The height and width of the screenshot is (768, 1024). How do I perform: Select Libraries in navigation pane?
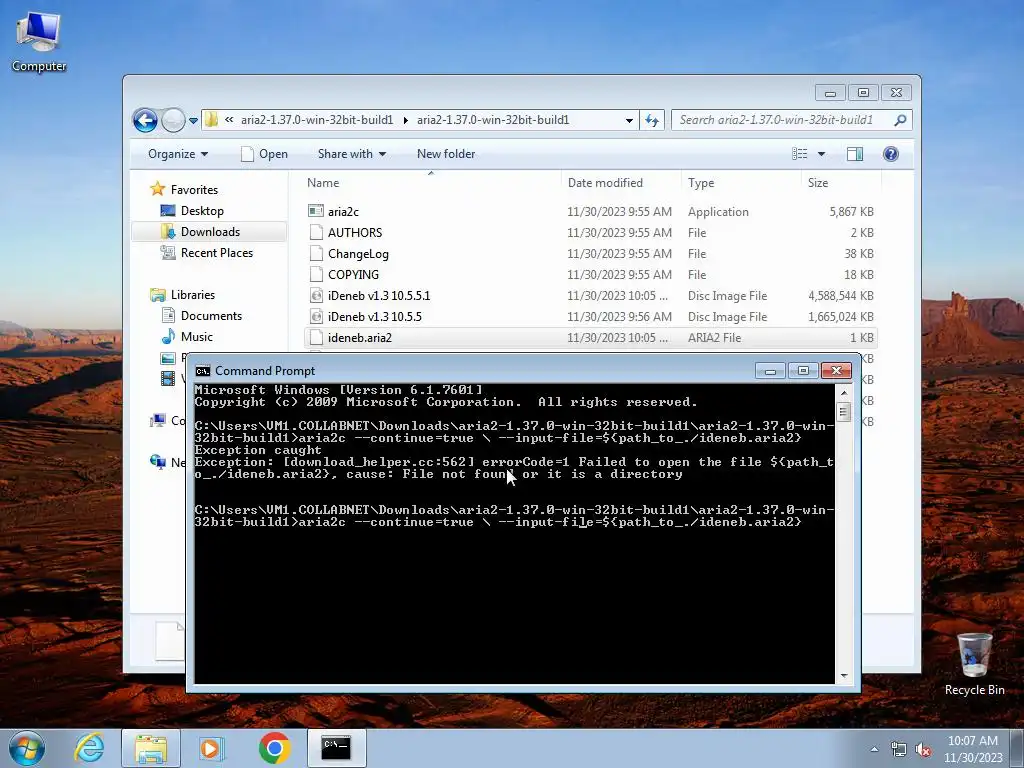(x=193, y=295)
